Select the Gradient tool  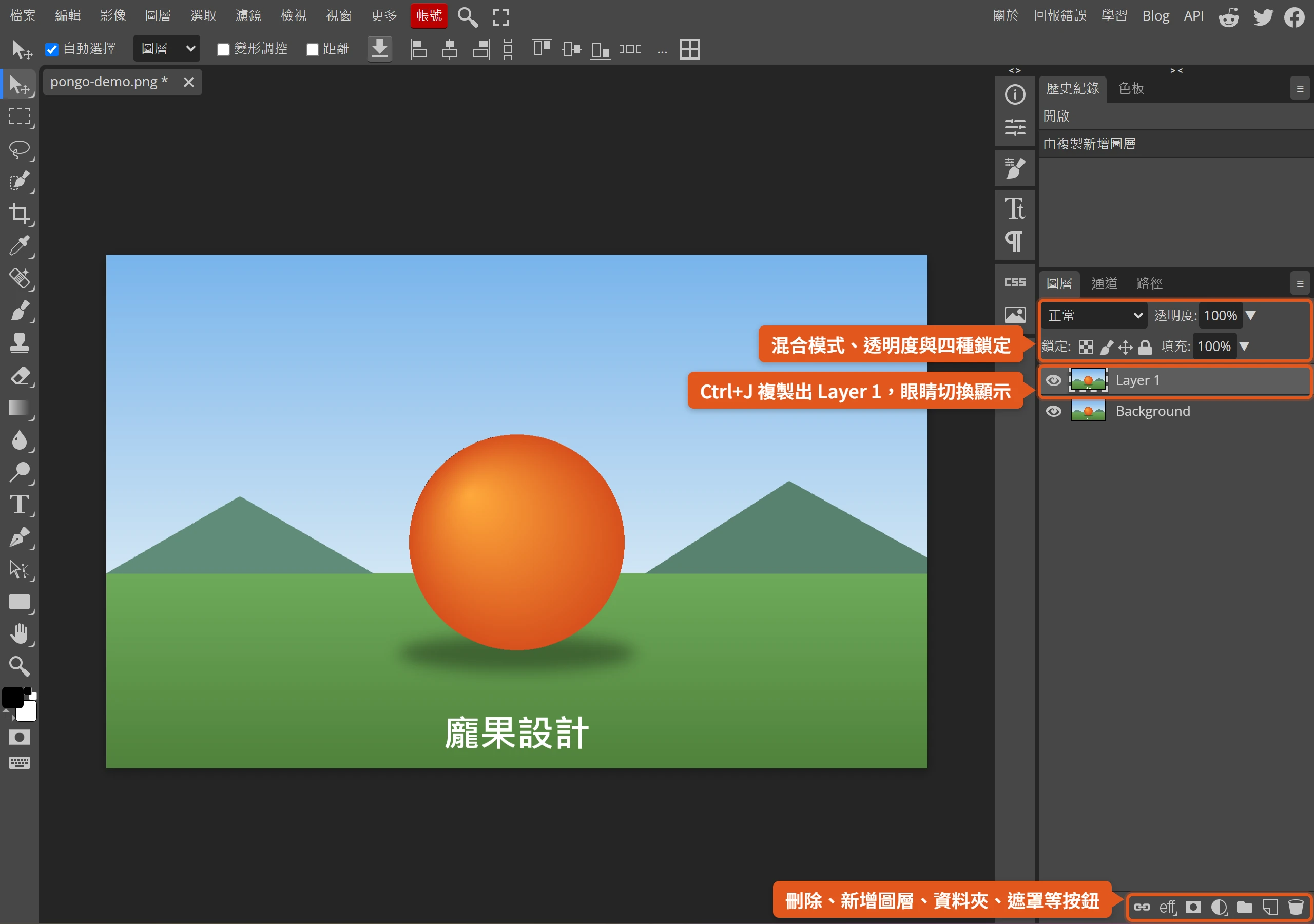(x=20, y=408)
